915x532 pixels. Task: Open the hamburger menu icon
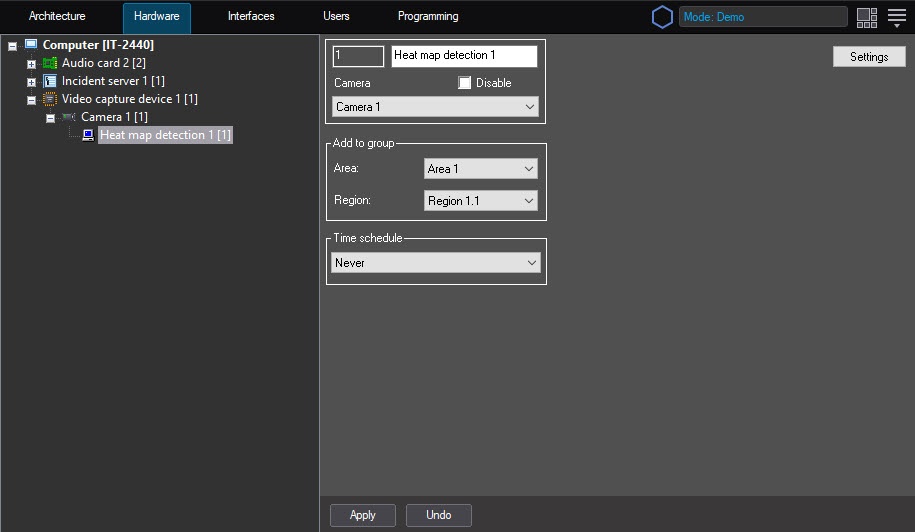point(897,17)
